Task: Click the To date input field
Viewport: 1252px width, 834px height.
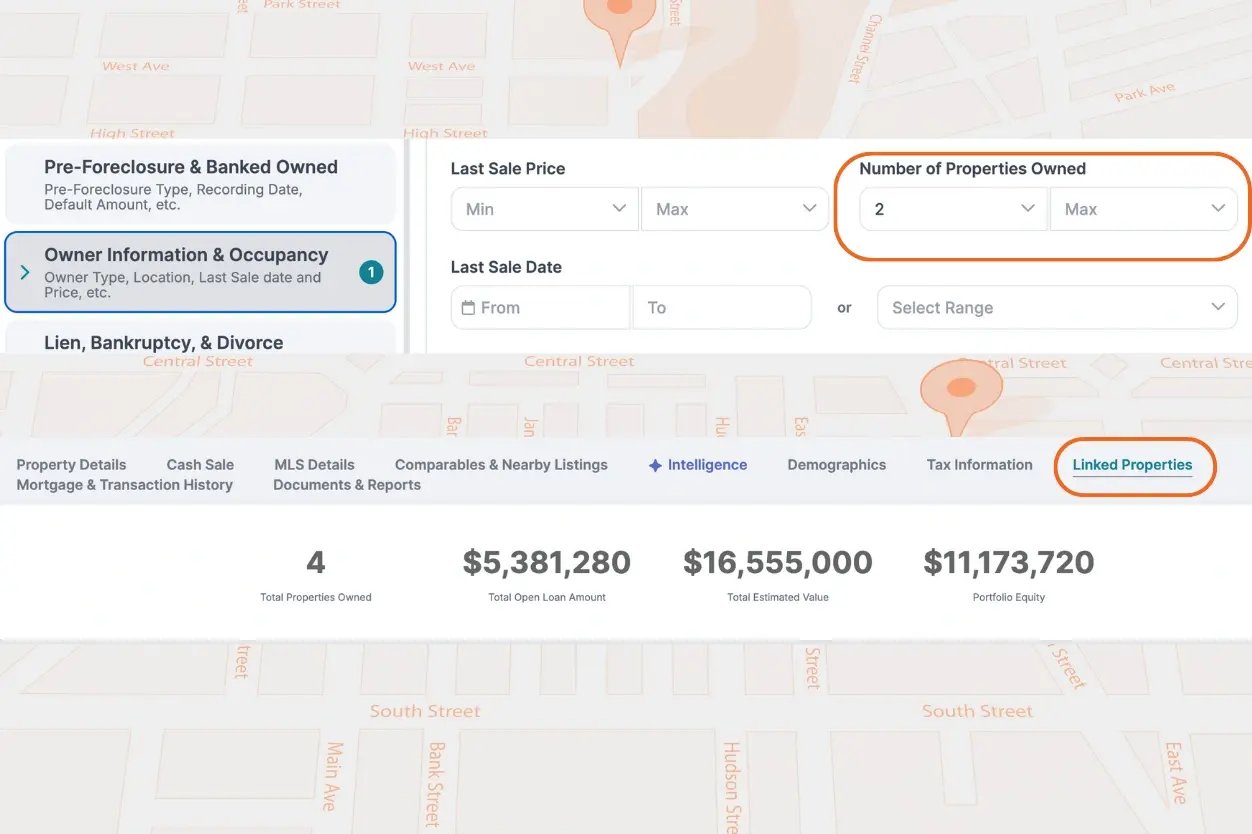Action: tap(722, 307)
